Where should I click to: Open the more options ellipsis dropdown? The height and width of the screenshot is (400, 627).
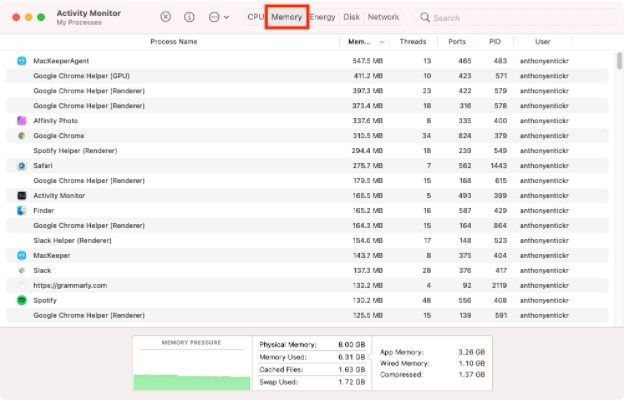(219, 17)
